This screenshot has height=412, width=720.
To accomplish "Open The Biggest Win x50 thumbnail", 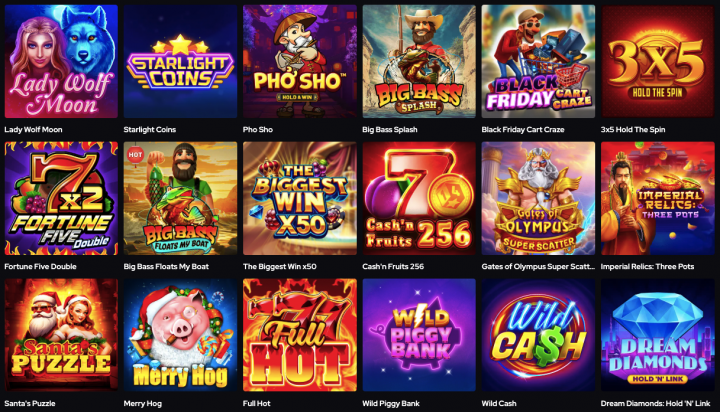I will click(x=300, y=198).
